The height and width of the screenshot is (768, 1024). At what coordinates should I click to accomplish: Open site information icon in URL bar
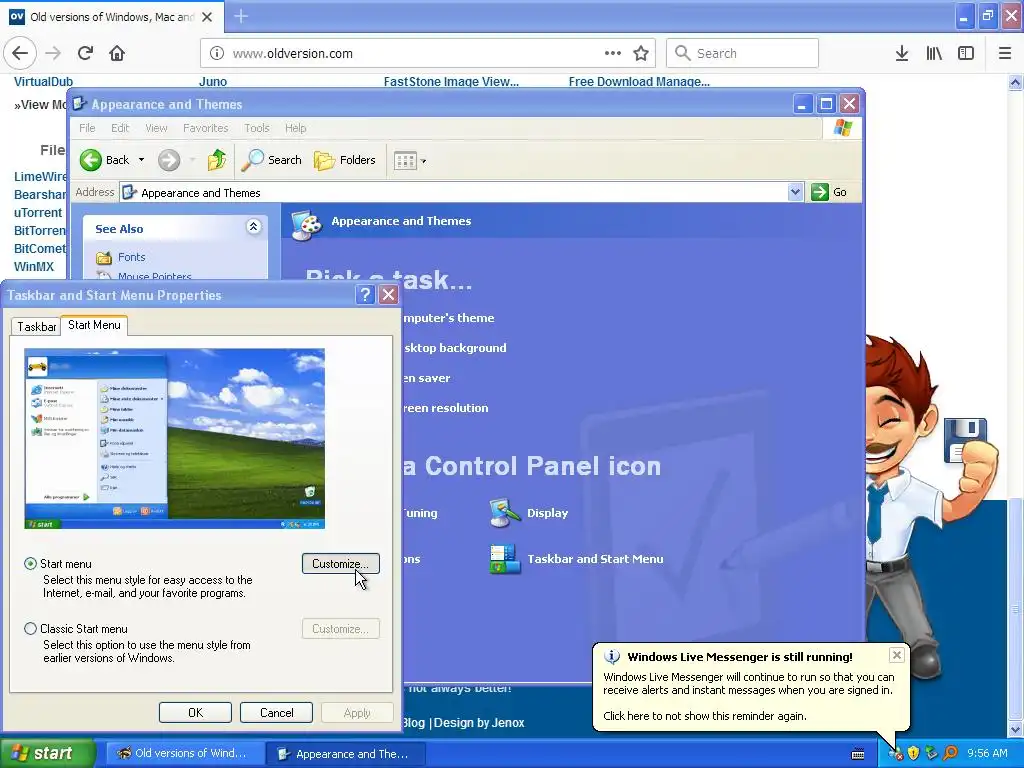pos(216,54)
